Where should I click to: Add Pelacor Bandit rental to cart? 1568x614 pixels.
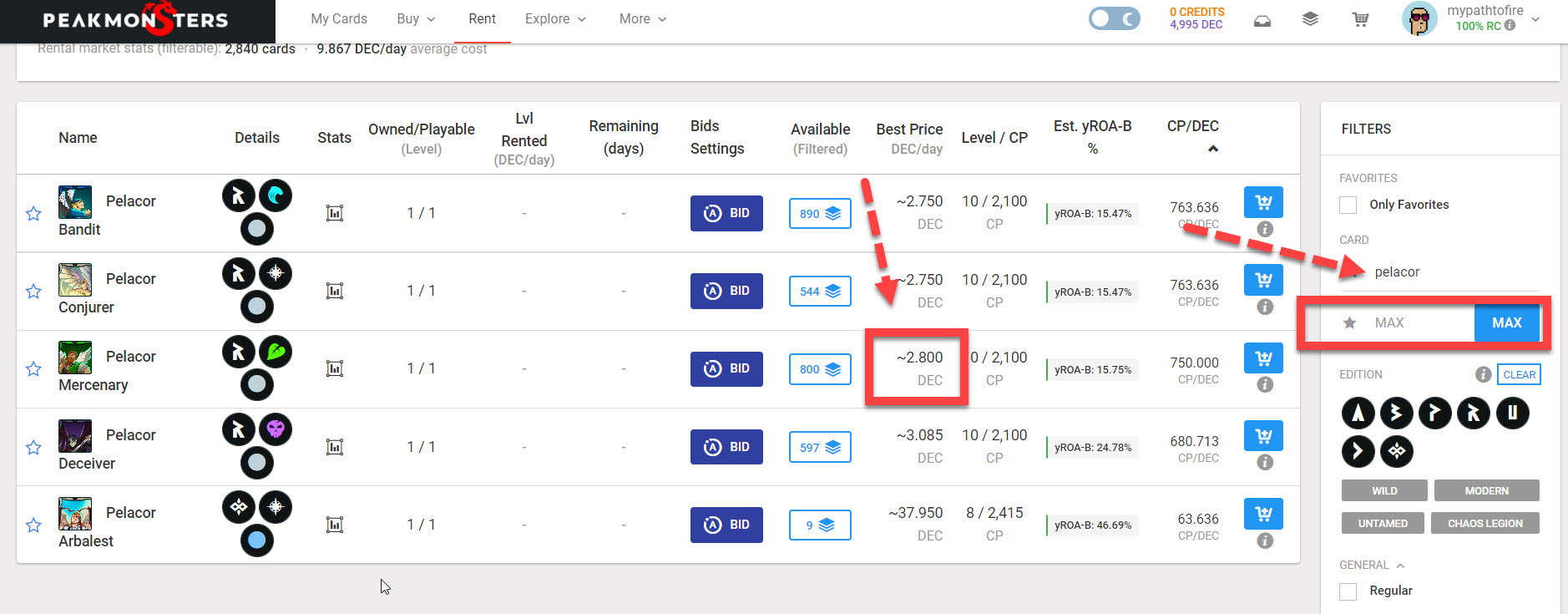1263,202
